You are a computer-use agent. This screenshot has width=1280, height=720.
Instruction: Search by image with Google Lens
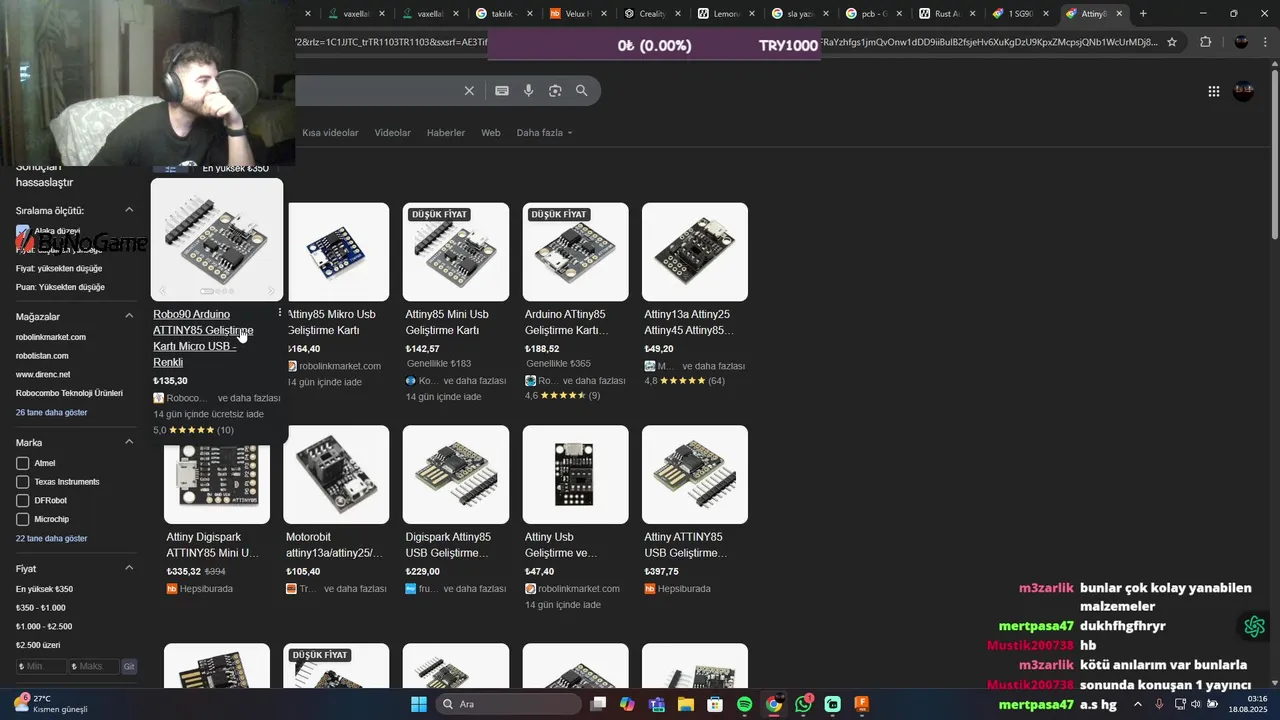point(555,91)
